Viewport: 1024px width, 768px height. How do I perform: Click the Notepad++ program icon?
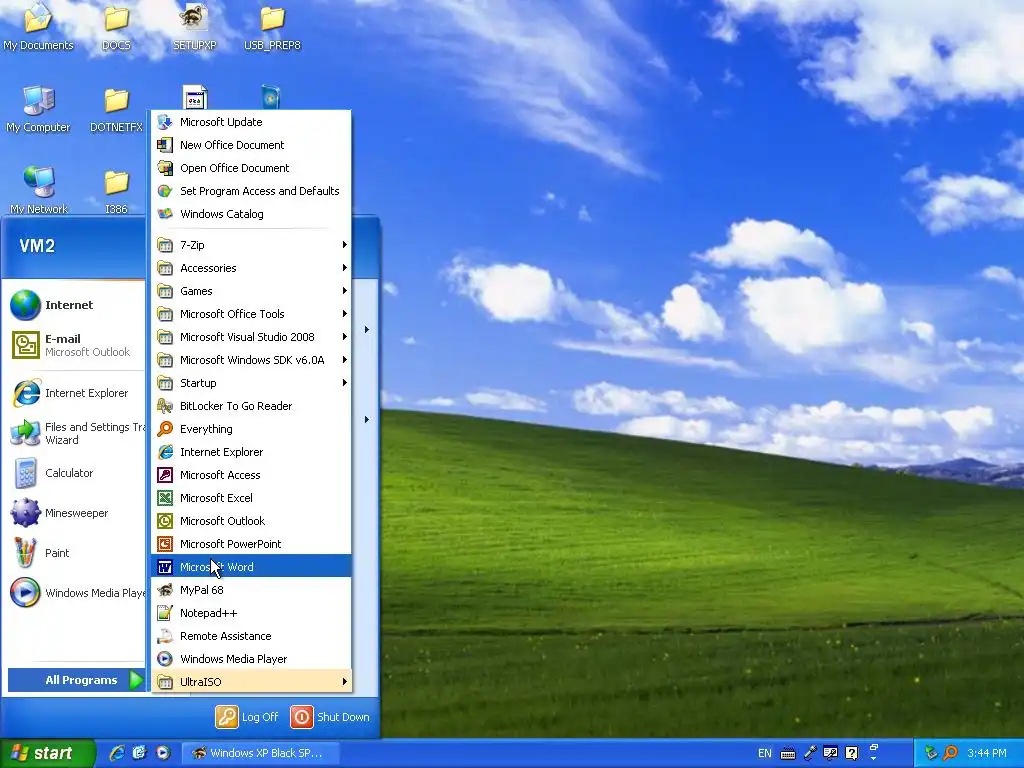point(165,613)
